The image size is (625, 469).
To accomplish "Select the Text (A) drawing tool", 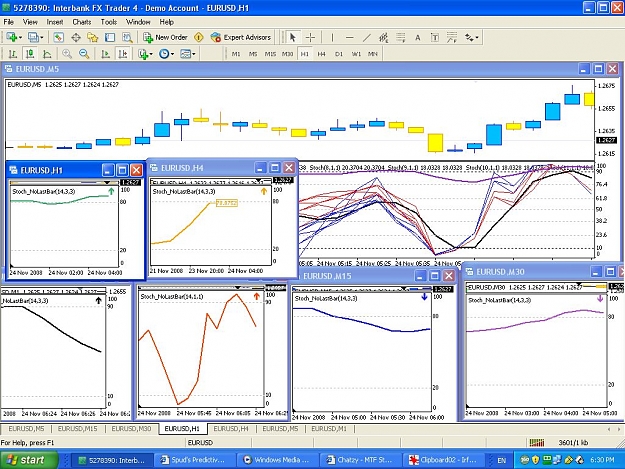I will click(x=418, y=37).
